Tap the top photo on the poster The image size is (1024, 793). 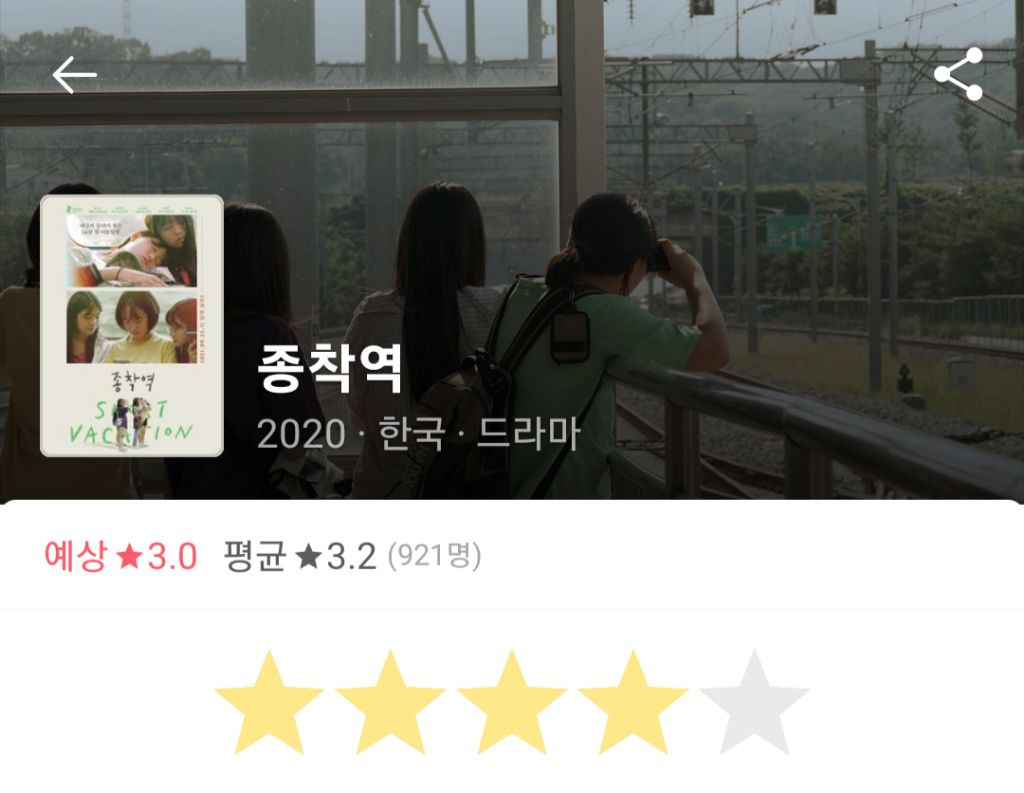(x=131, y=250)
